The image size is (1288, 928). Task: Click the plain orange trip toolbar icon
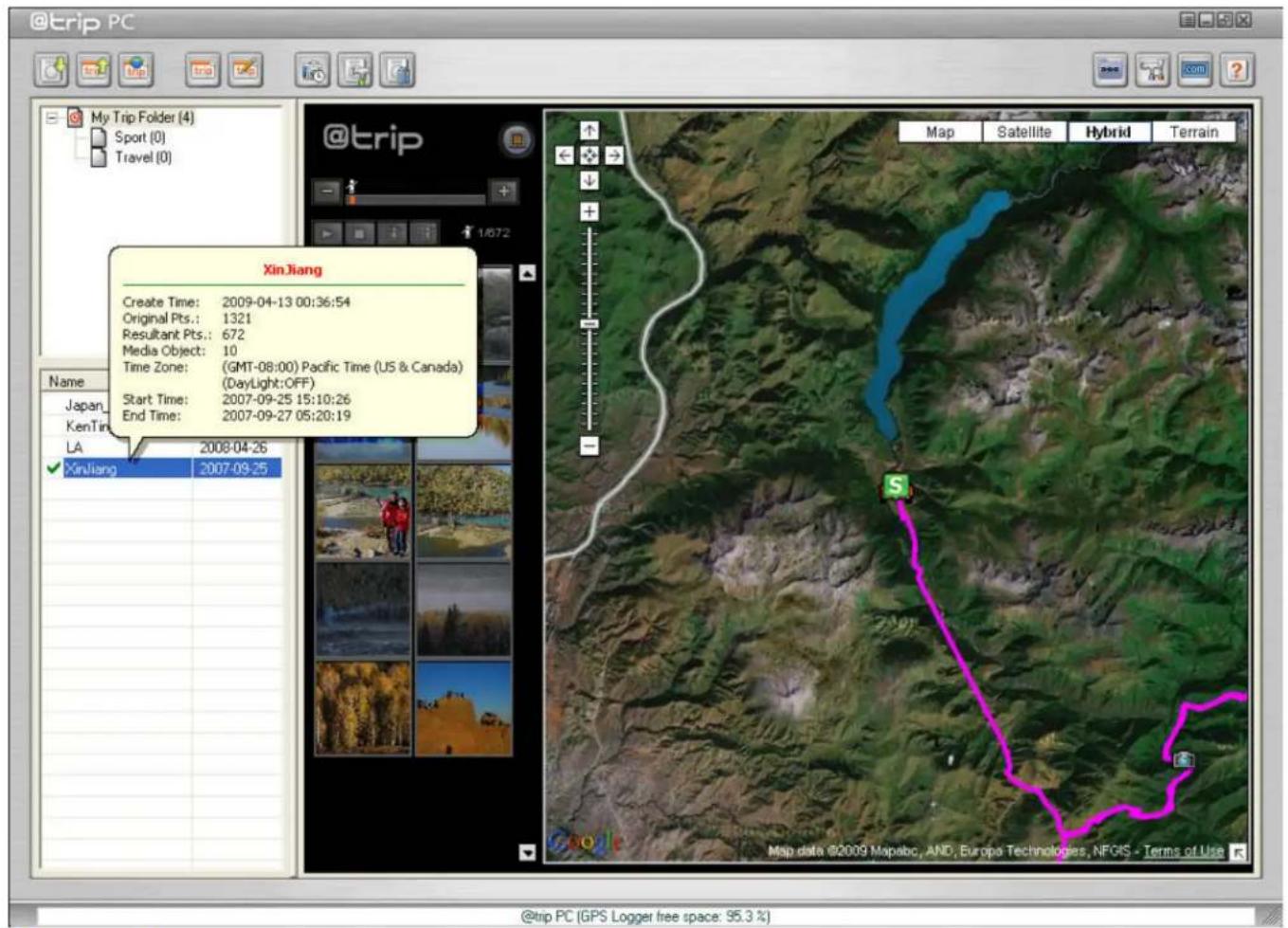coord(203,70)
